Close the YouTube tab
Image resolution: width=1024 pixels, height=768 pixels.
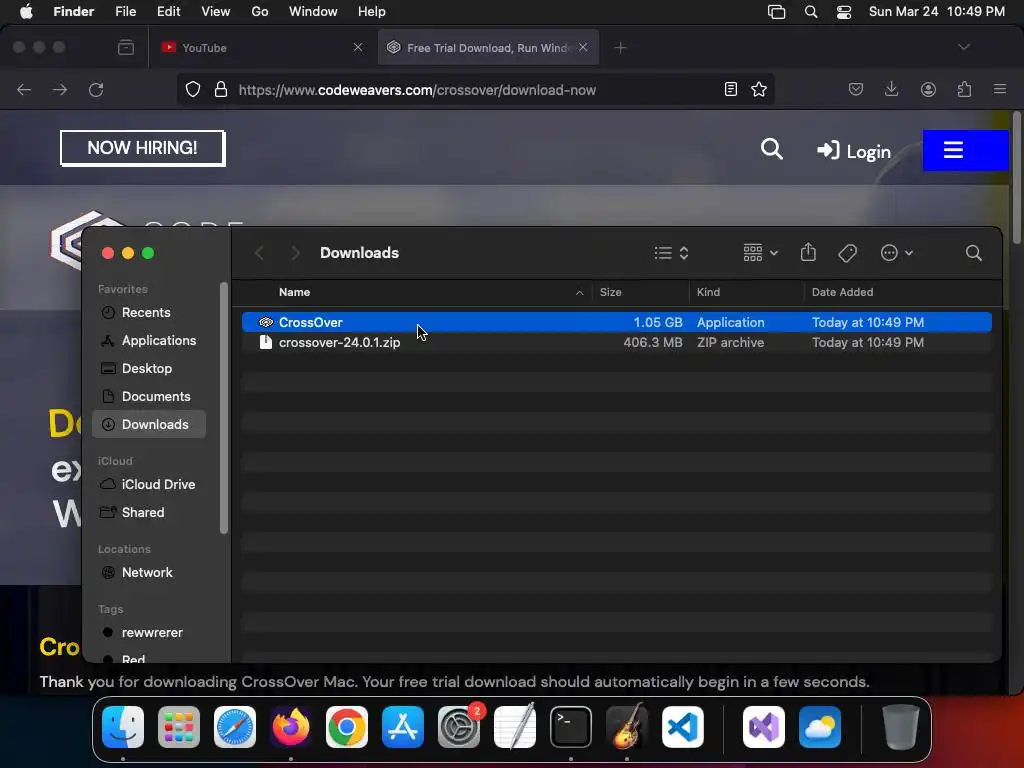click(358, 47)
